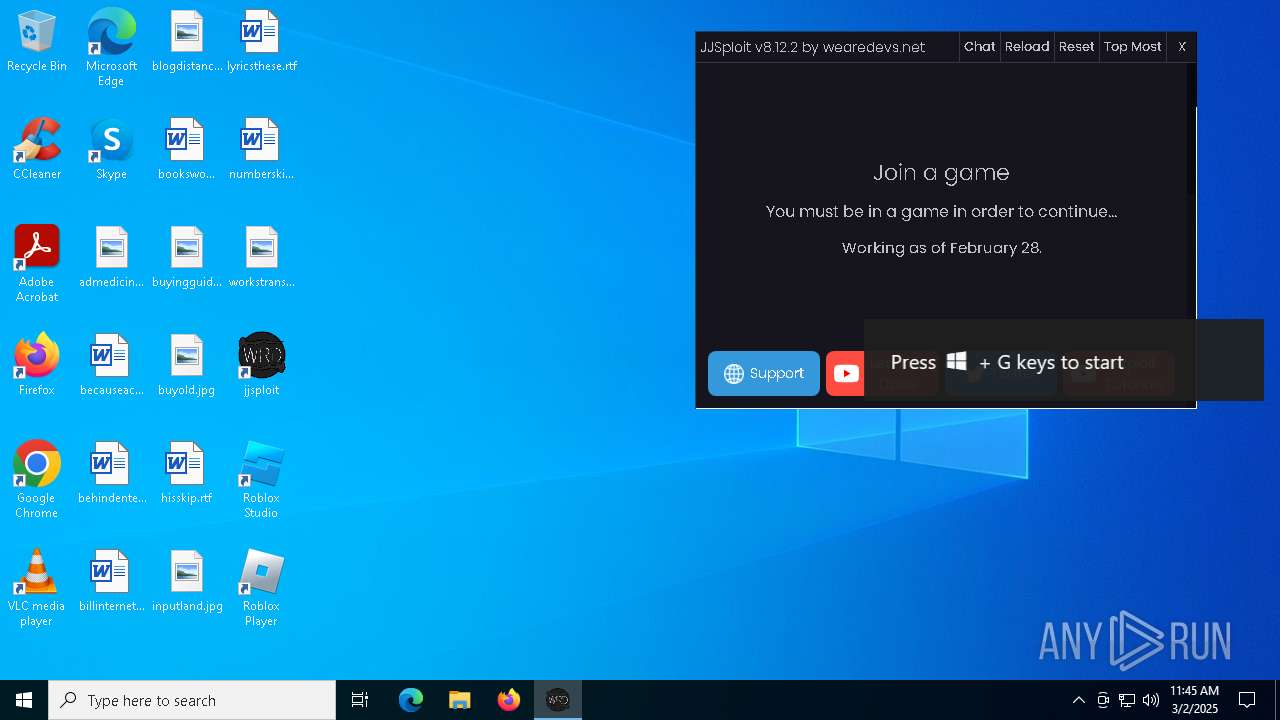Click the network icon in system tray

tap(1127, 700)
